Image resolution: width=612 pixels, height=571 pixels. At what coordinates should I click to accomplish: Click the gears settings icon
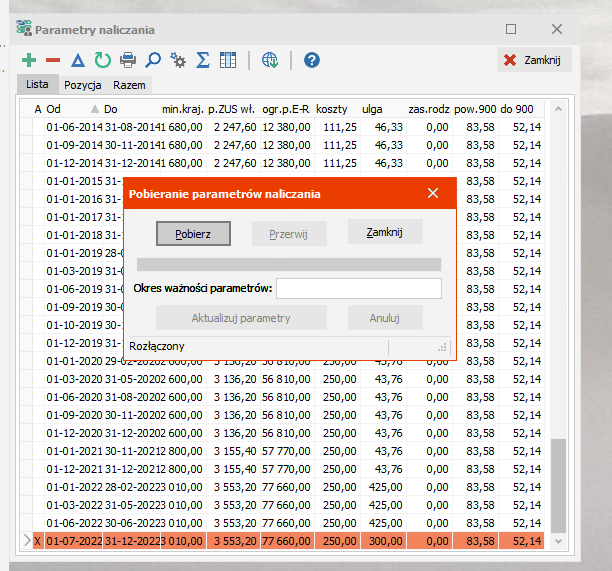[x=178, y=60]
